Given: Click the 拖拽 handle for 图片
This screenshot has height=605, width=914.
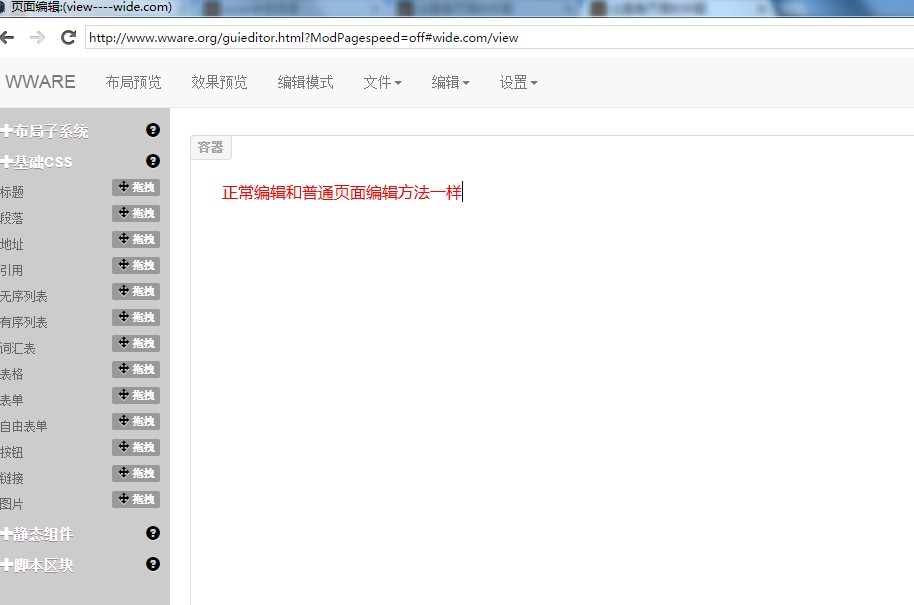Looking at the screenshot, I should pos(136,499).
